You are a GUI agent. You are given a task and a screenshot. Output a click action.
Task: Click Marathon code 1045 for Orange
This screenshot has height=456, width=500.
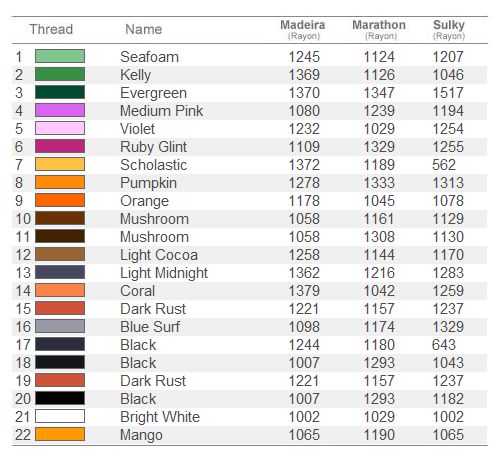click(379, 201)
